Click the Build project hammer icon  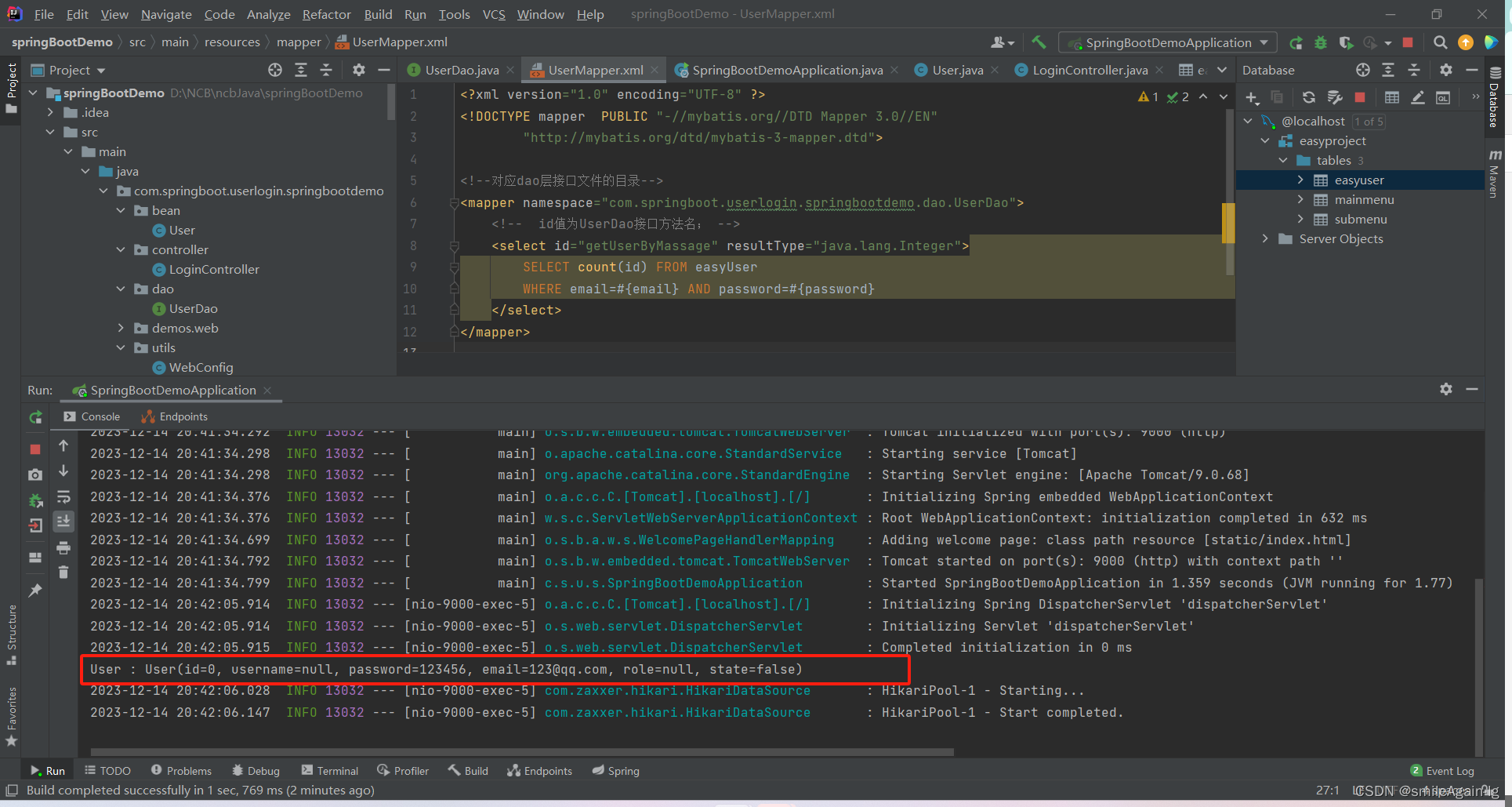pyautogui.click(x=1039, y=42)
